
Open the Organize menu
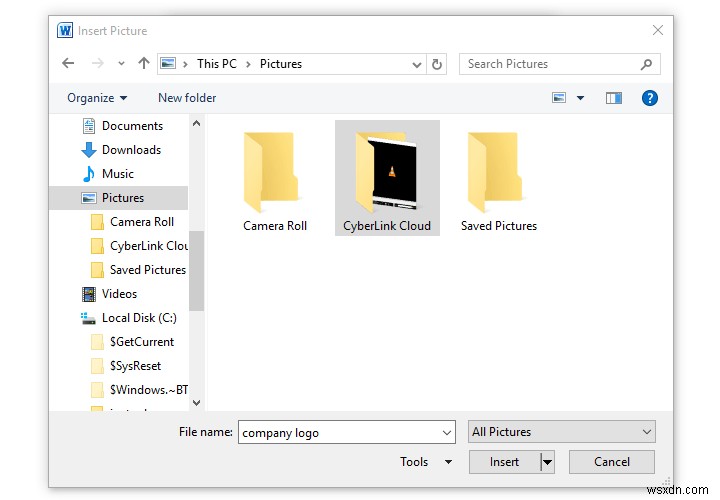(97, 98)
